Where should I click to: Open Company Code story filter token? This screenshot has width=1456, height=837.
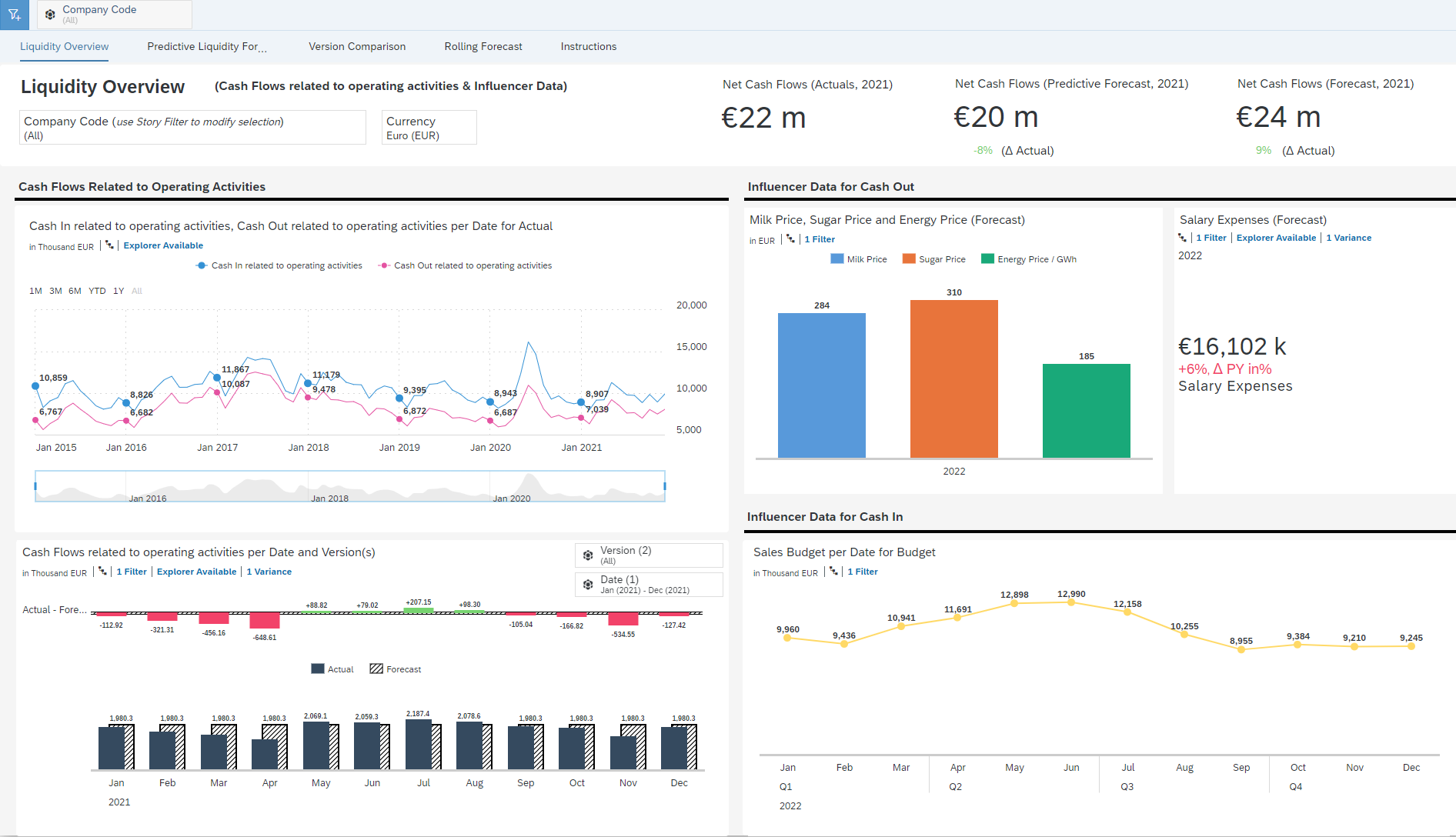point(115,15)
